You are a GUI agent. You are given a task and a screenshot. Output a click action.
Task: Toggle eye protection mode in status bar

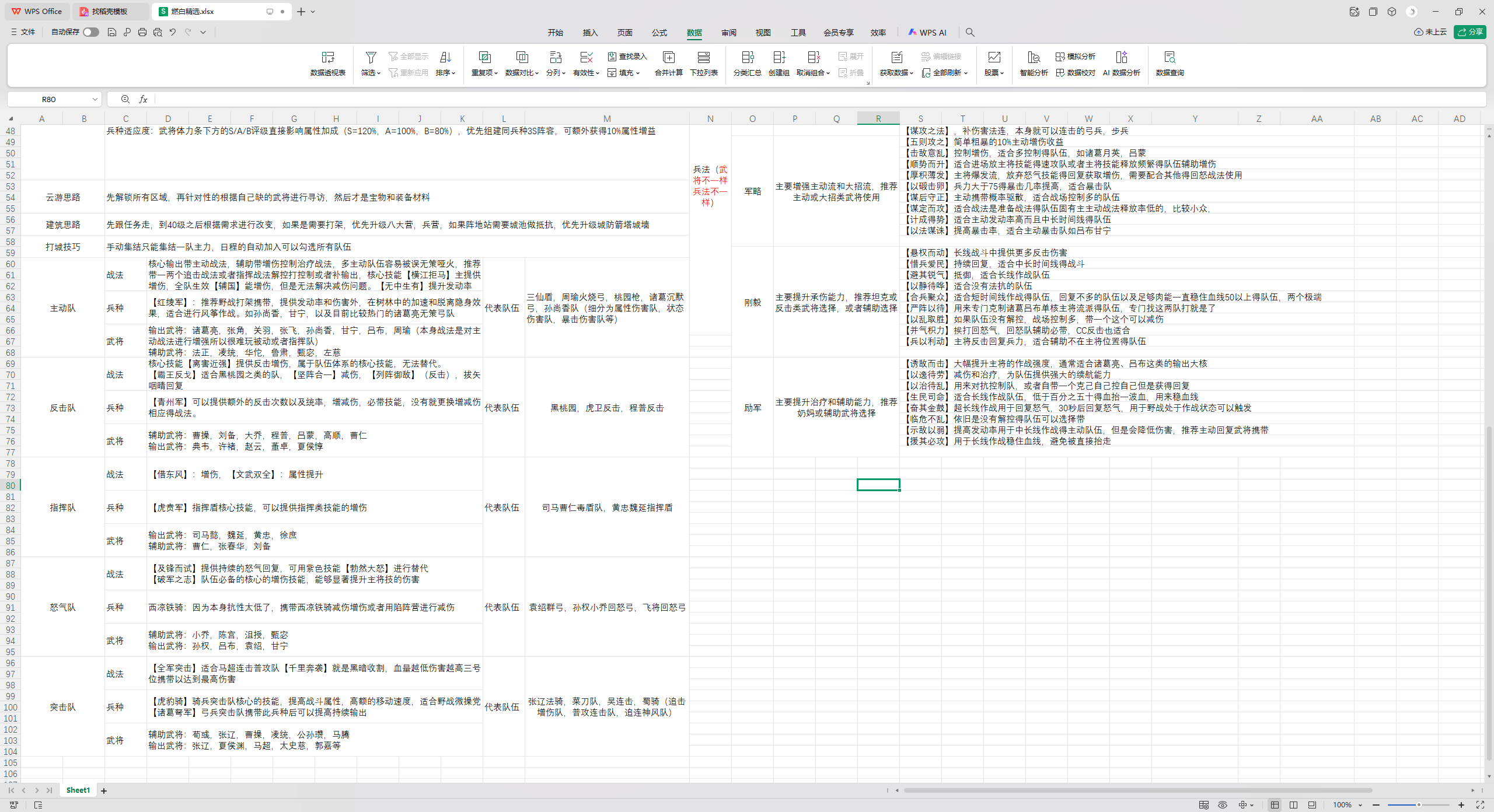pos(1222,805)
